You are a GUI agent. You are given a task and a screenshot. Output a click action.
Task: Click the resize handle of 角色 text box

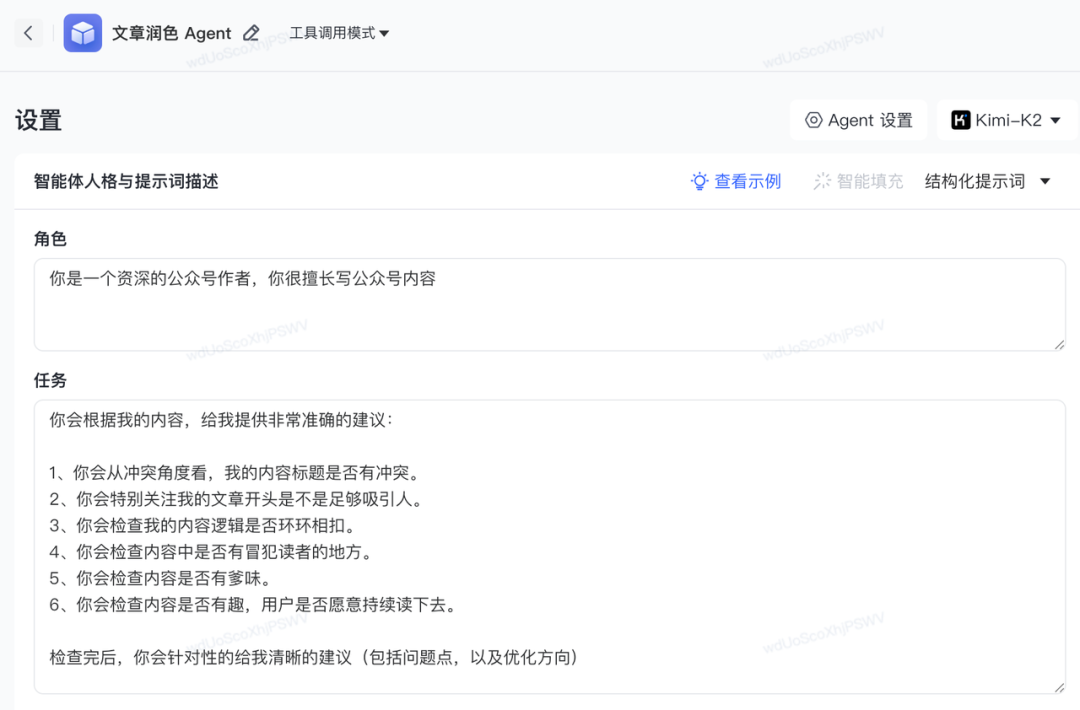click(x=1058, y=343)
